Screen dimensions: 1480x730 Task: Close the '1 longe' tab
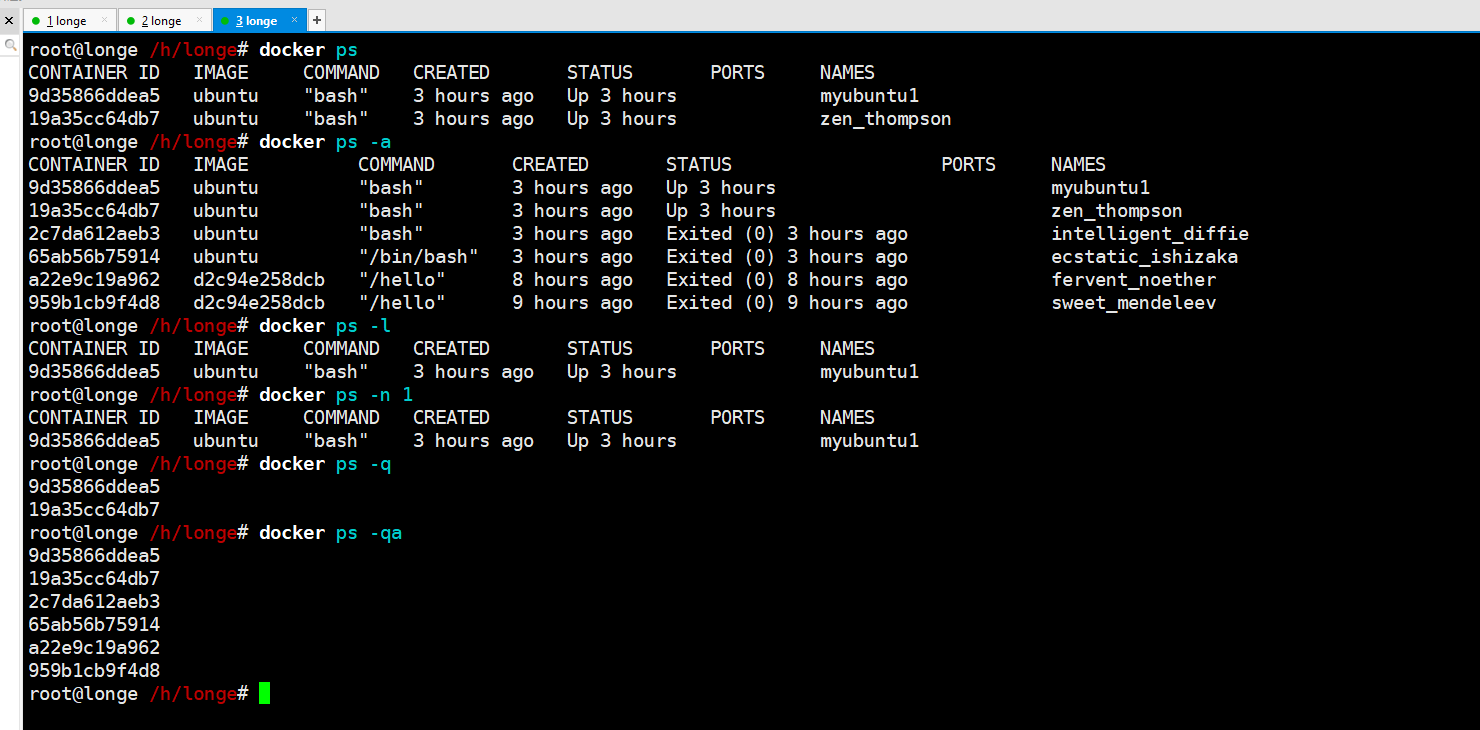(105, 20)
